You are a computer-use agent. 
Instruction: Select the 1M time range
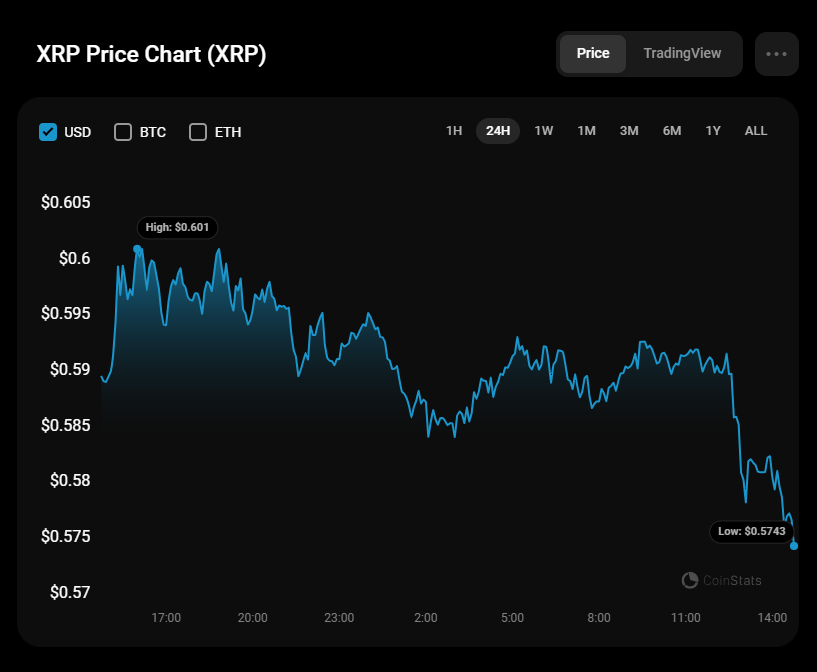[x=587, y=131]
